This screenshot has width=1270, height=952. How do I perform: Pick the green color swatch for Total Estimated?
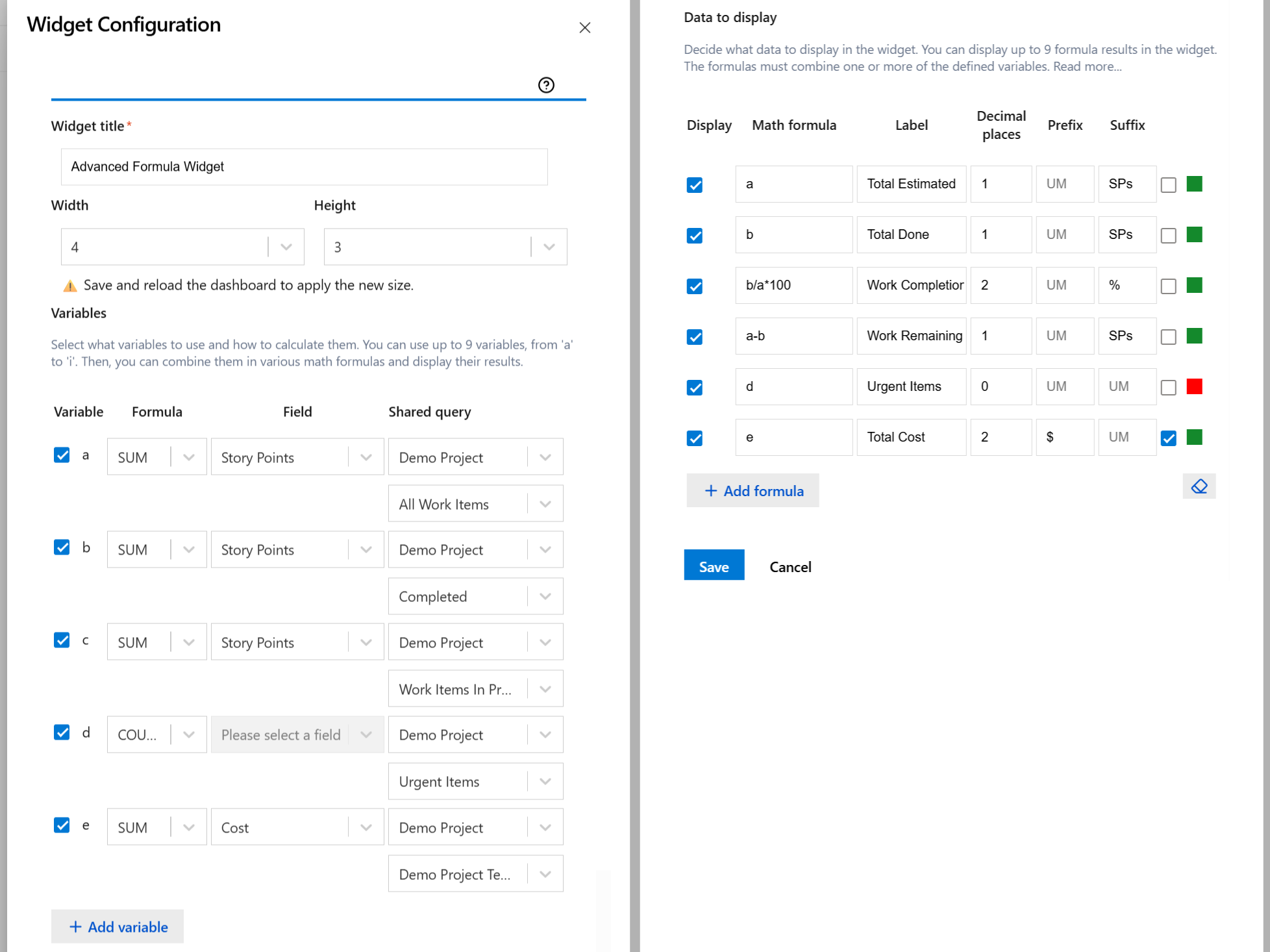pyautogui.click(x=1194, y=184)
